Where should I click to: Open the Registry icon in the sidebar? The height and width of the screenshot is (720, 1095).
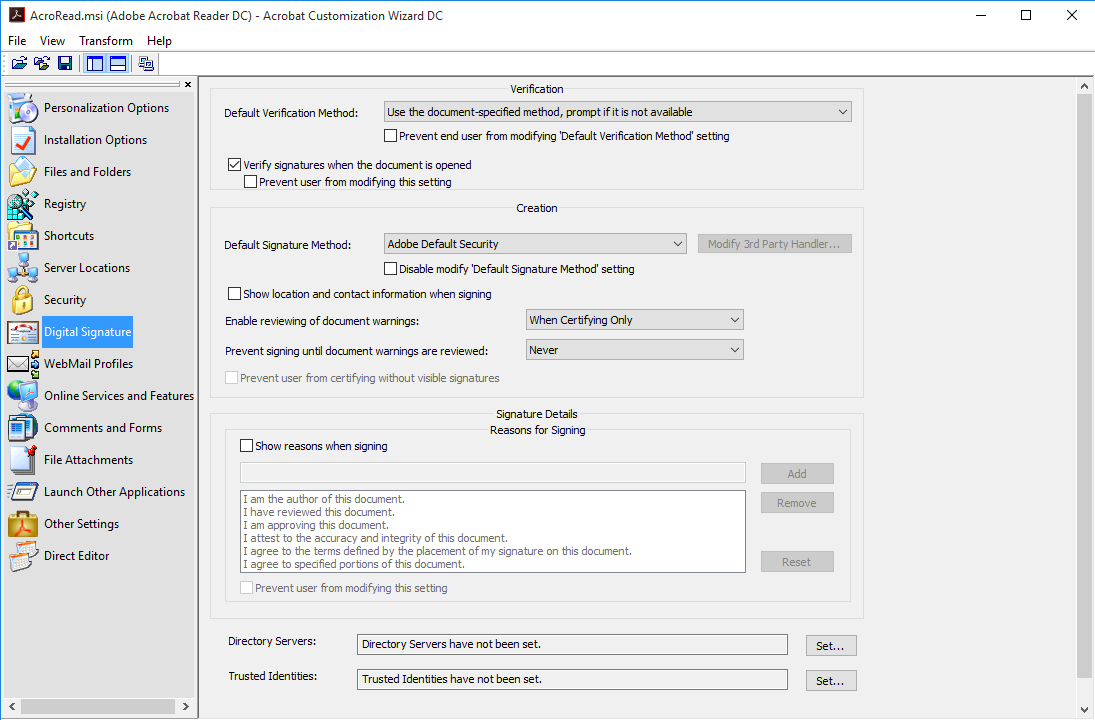(22, 204)
